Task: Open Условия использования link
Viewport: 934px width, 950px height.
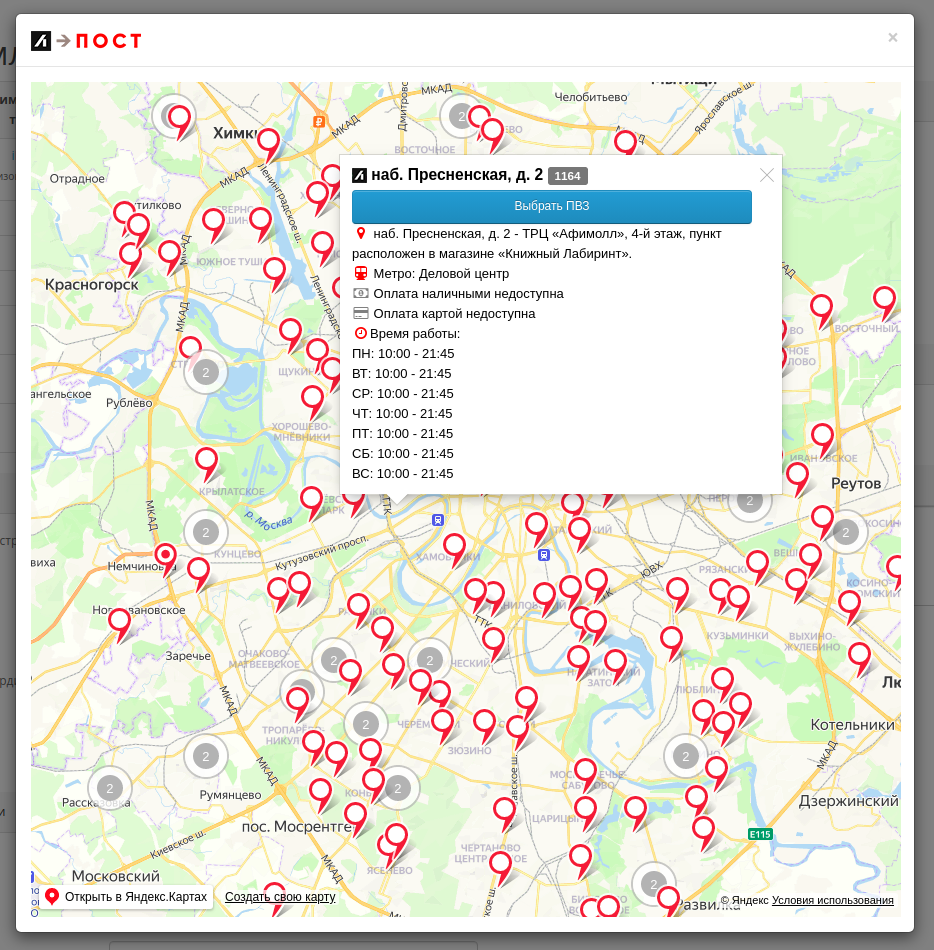Action: 832,900
